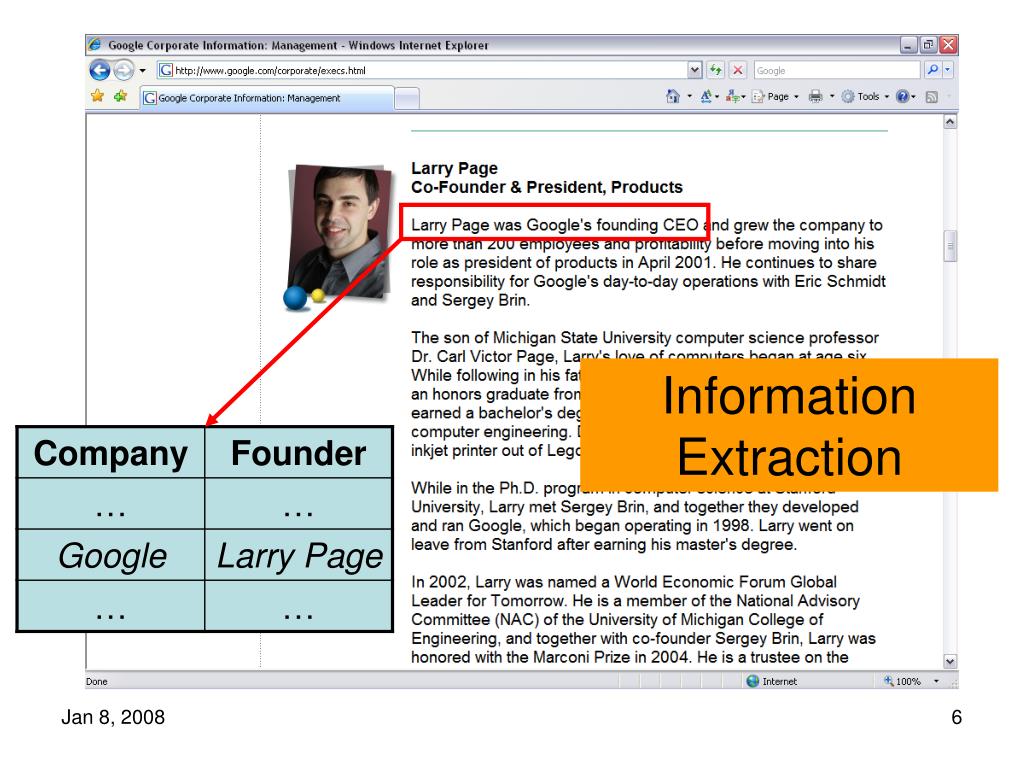Add to Favorites star-plus icon

(120, 97)
